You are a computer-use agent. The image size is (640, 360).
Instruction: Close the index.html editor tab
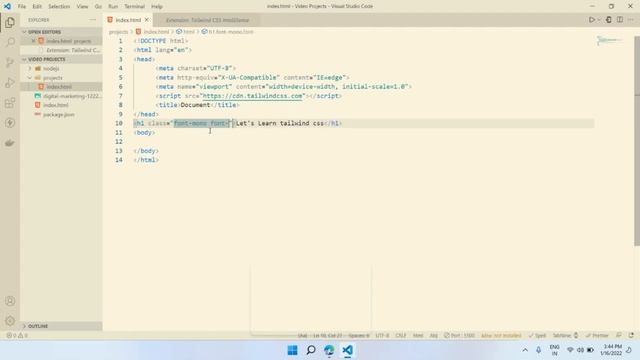coord(147,20)
